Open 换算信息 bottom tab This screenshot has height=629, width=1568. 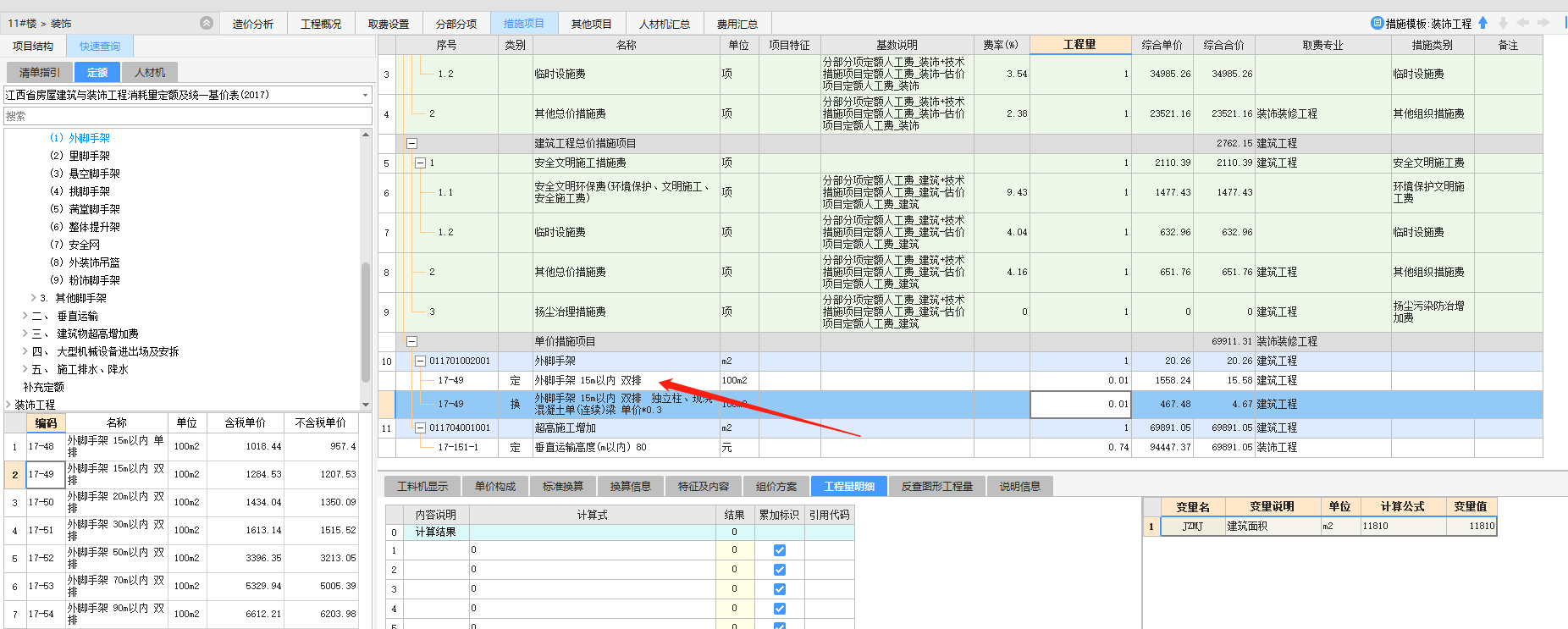[x=631, y=486]
